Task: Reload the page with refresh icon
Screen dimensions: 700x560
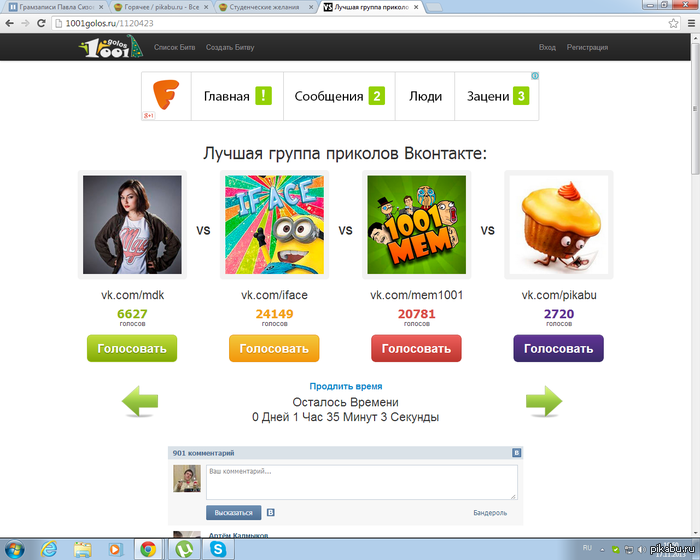Action: [41, 23]
